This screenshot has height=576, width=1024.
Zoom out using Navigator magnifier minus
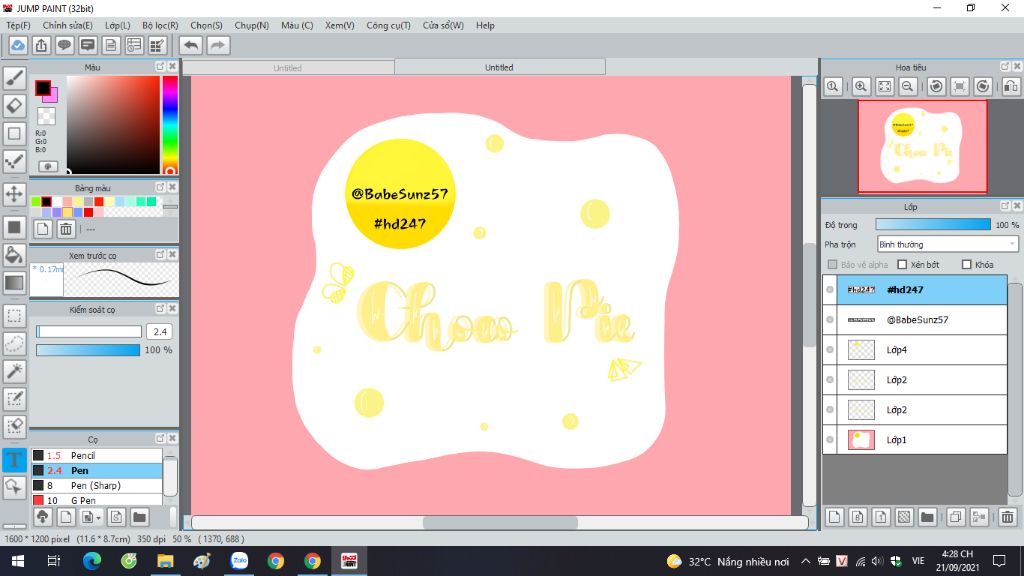coord(908,86)
